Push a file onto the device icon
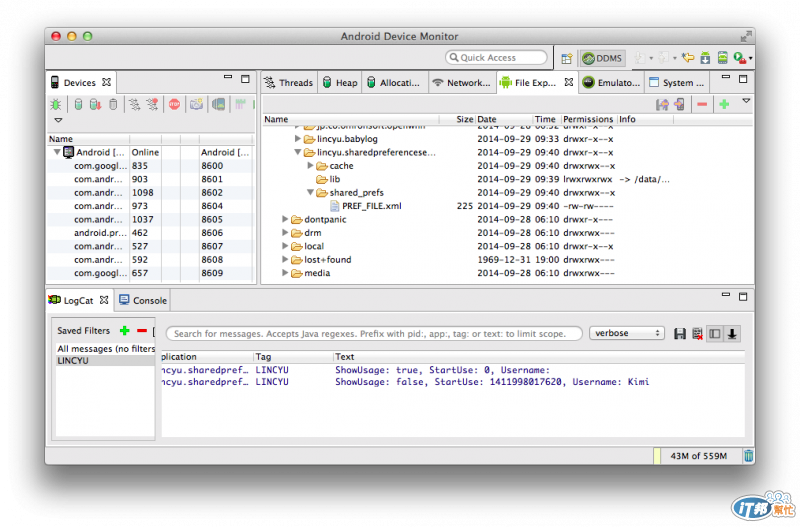The image size is (800, 527). (680, 105)
